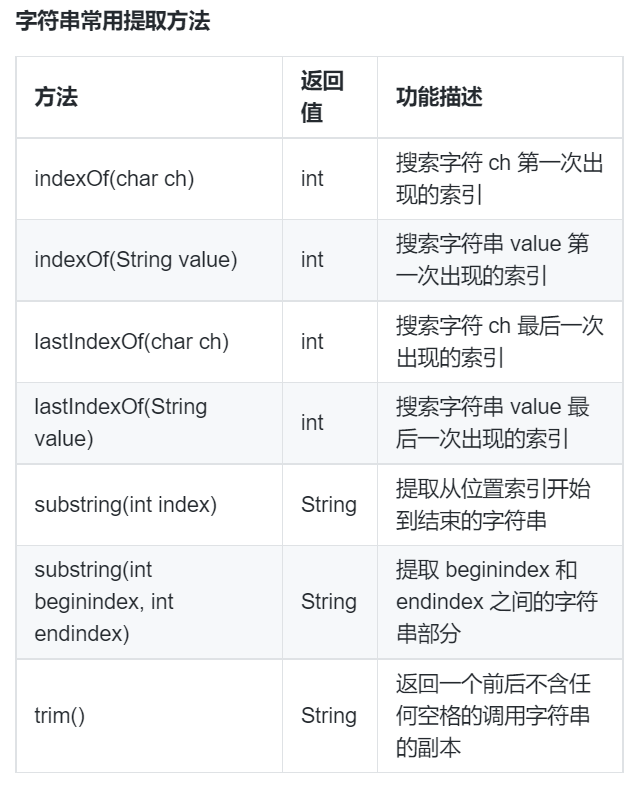Click the int return value for indexOf(char ch)
This screenshot has height=789, width=631.
coord(312,179)
